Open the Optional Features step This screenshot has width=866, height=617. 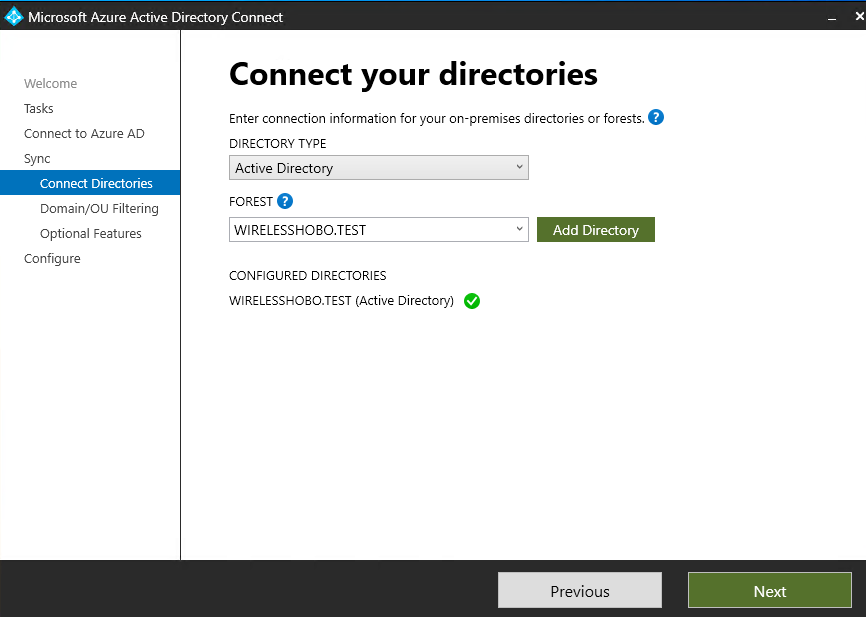point(91,234)
